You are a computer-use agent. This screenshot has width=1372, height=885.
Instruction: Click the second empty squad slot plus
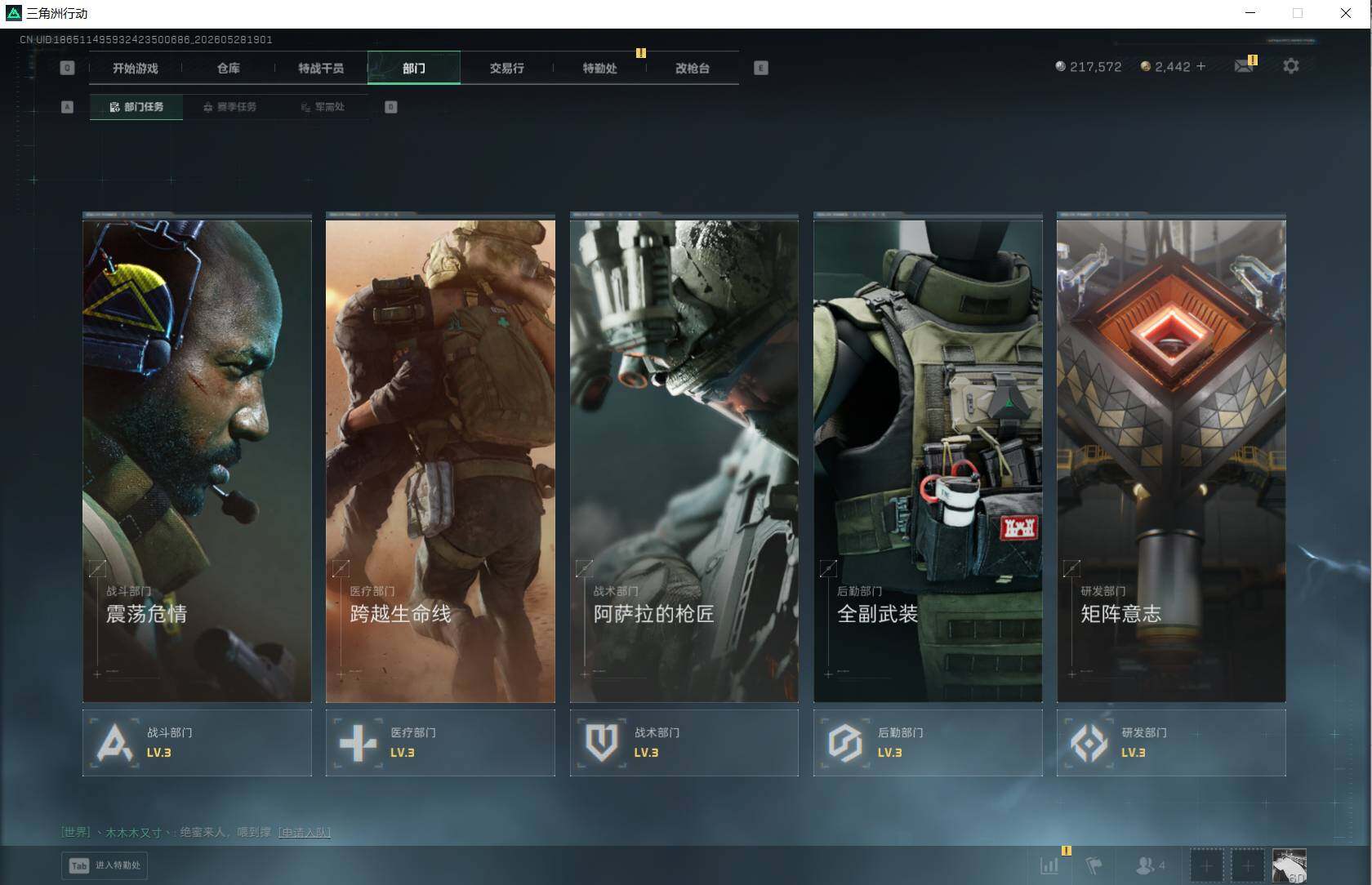coord(1247,865)
